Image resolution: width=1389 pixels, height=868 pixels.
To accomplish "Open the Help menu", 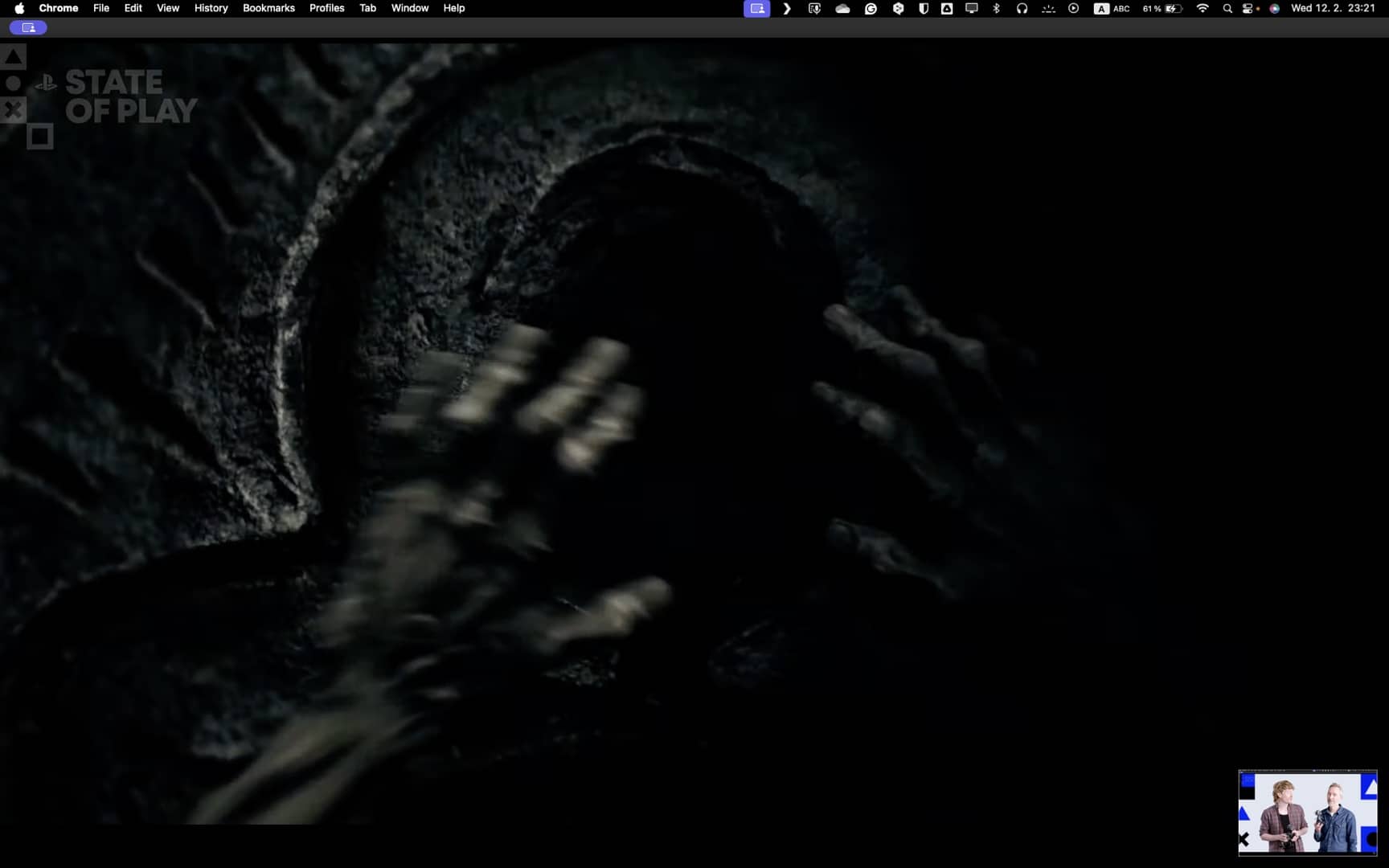I will coord(454,8).
